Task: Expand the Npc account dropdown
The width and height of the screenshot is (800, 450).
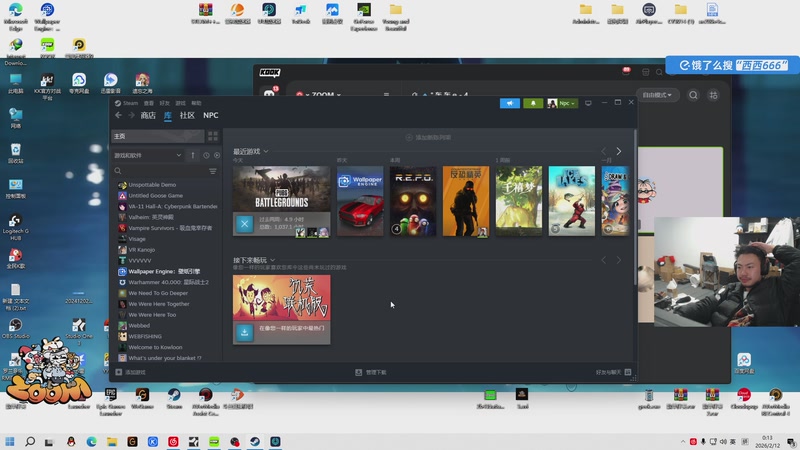Action: 562,103
